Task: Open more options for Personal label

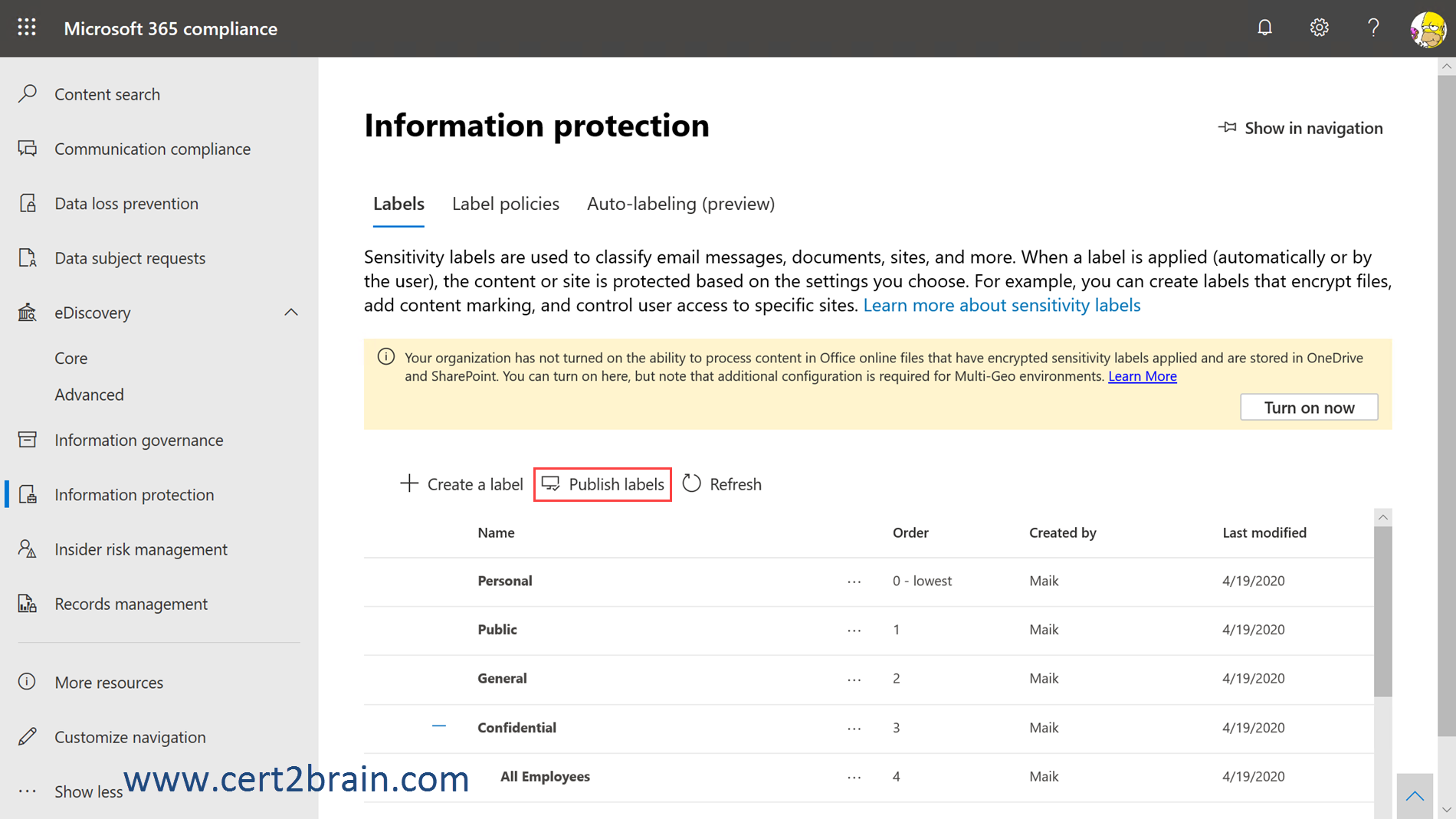Action: (854, 581)
